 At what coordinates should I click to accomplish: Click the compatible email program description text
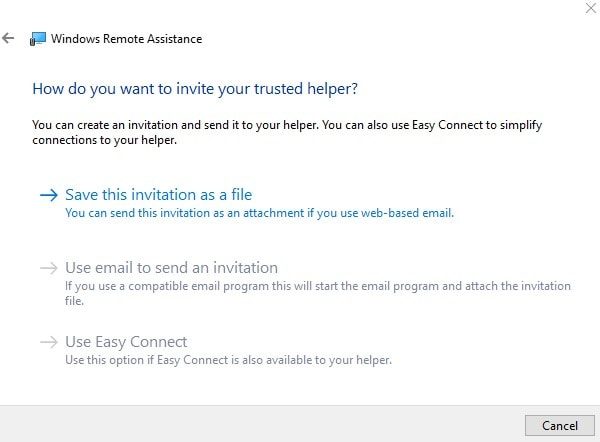point(318,293)
